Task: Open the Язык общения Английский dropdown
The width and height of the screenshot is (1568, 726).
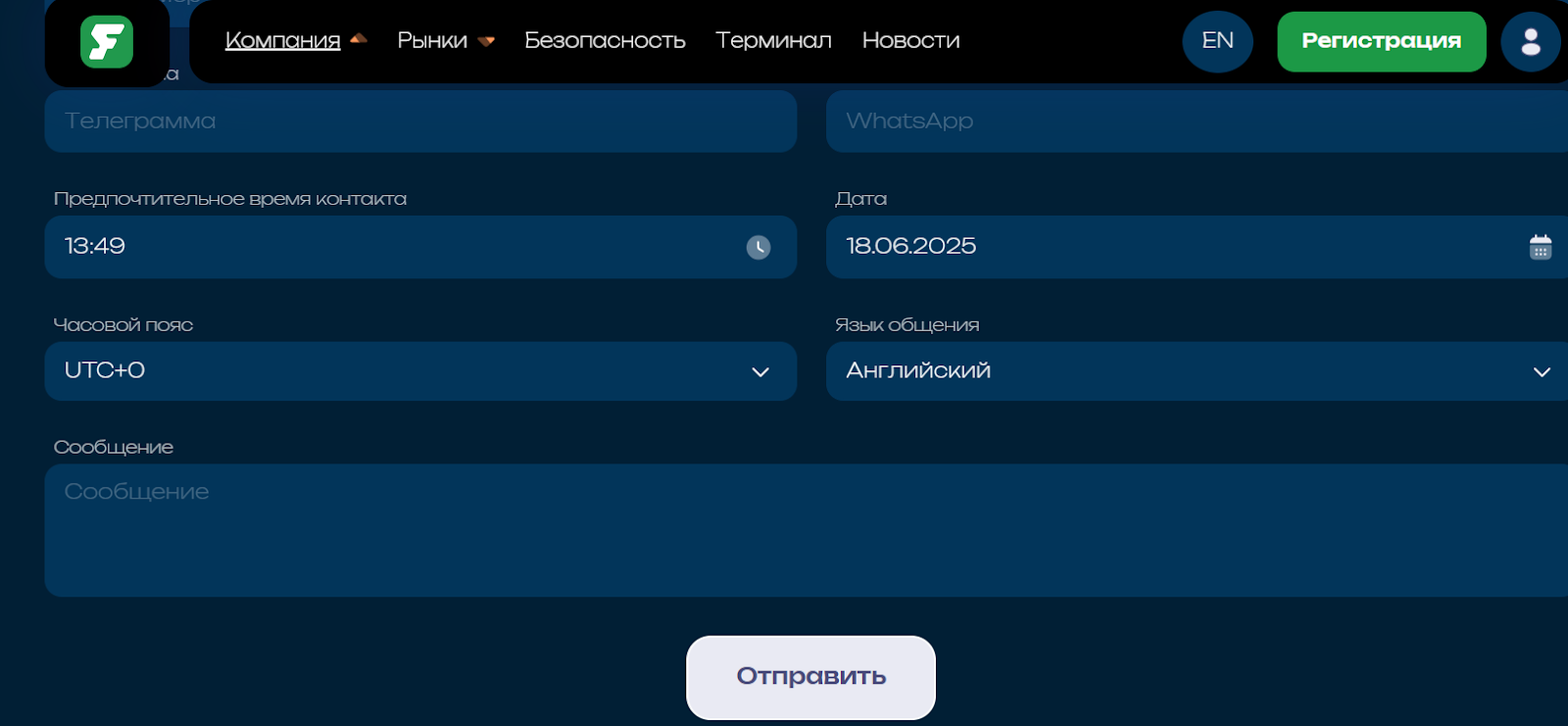Action: click(1197, 371)
